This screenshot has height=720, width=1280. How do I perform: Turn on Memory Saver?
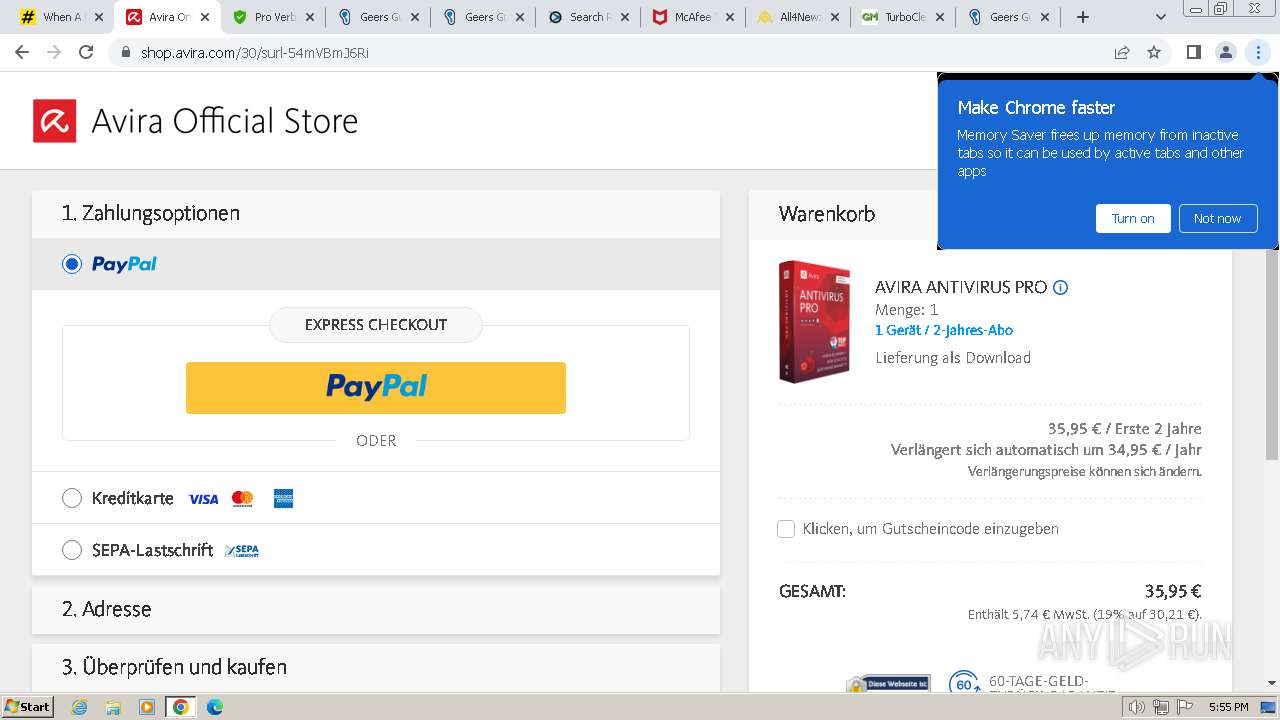1133,219
